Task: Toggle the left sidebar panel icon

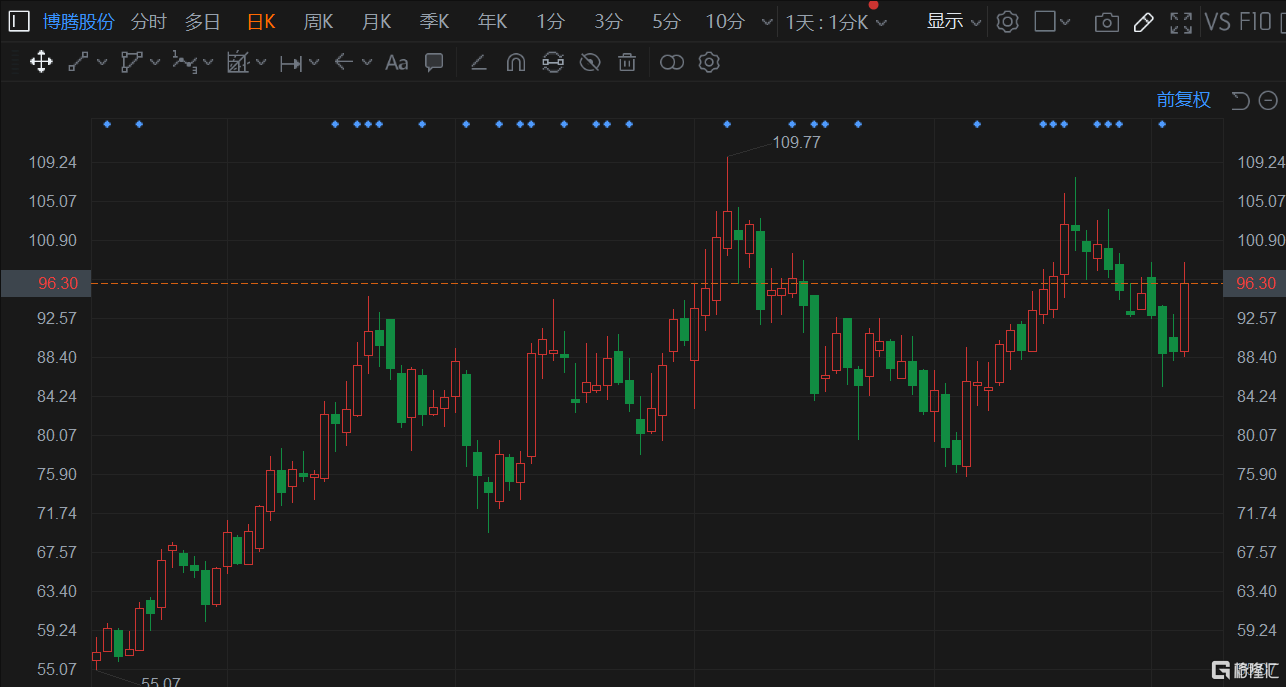Action: click(x=20, y=21)
